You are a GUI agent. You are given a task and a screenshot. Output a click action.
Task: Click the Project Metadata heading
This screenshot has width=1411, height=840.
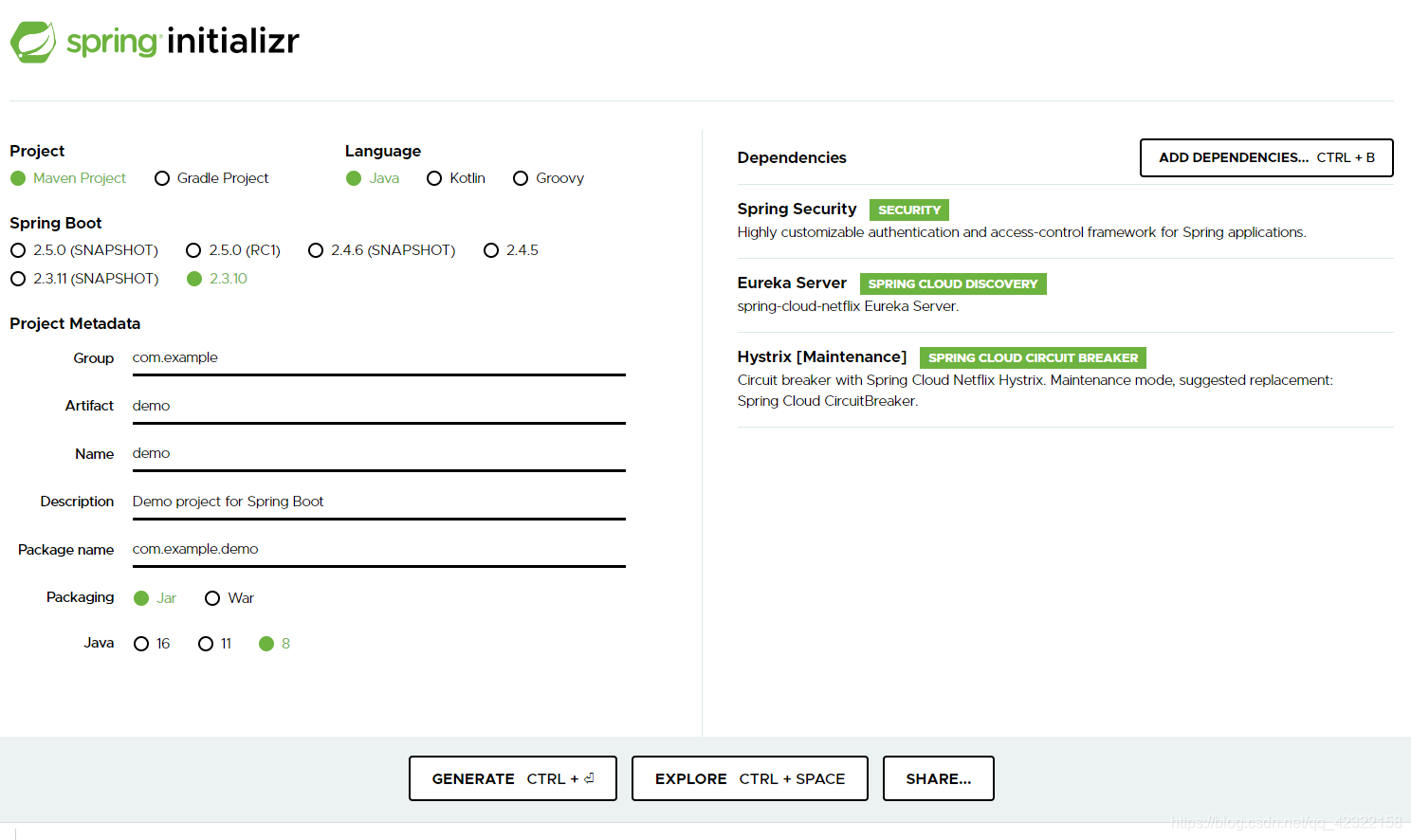click(75, 323)
